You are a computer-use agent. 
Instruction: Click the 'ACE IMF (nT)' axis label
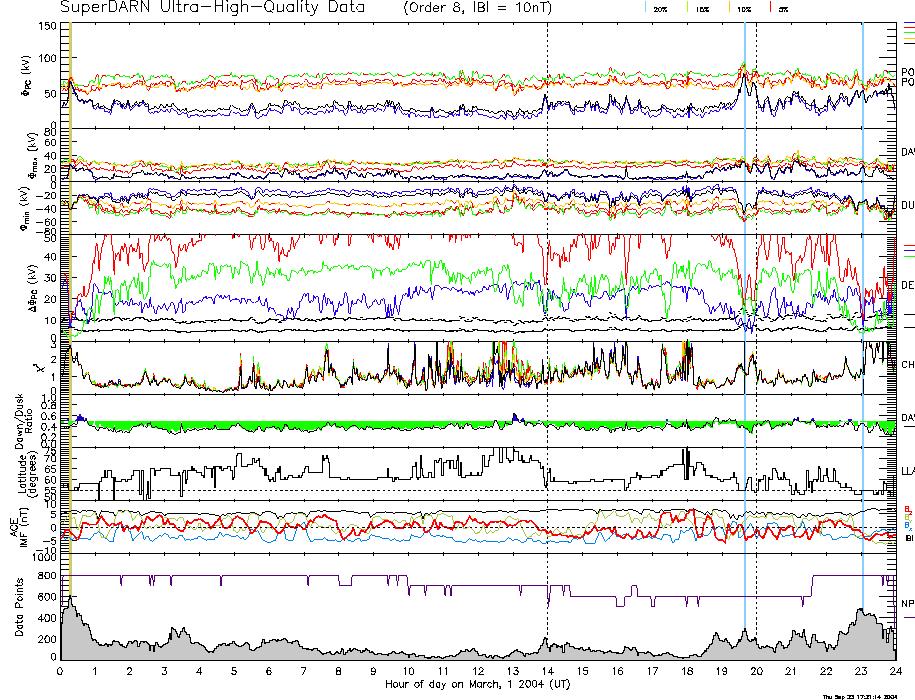tap(19, 528)
